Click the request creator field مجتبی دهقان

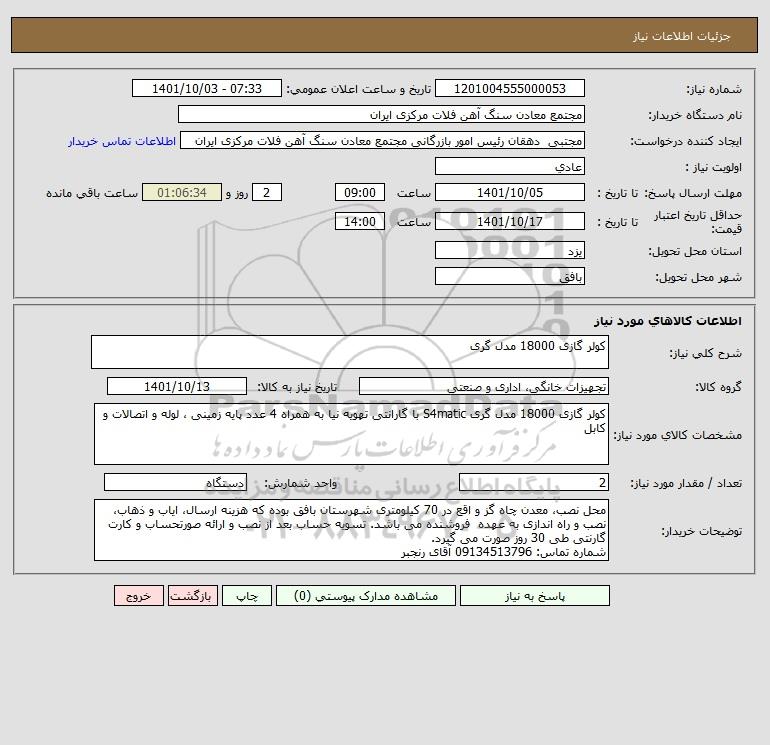point(383,140)
